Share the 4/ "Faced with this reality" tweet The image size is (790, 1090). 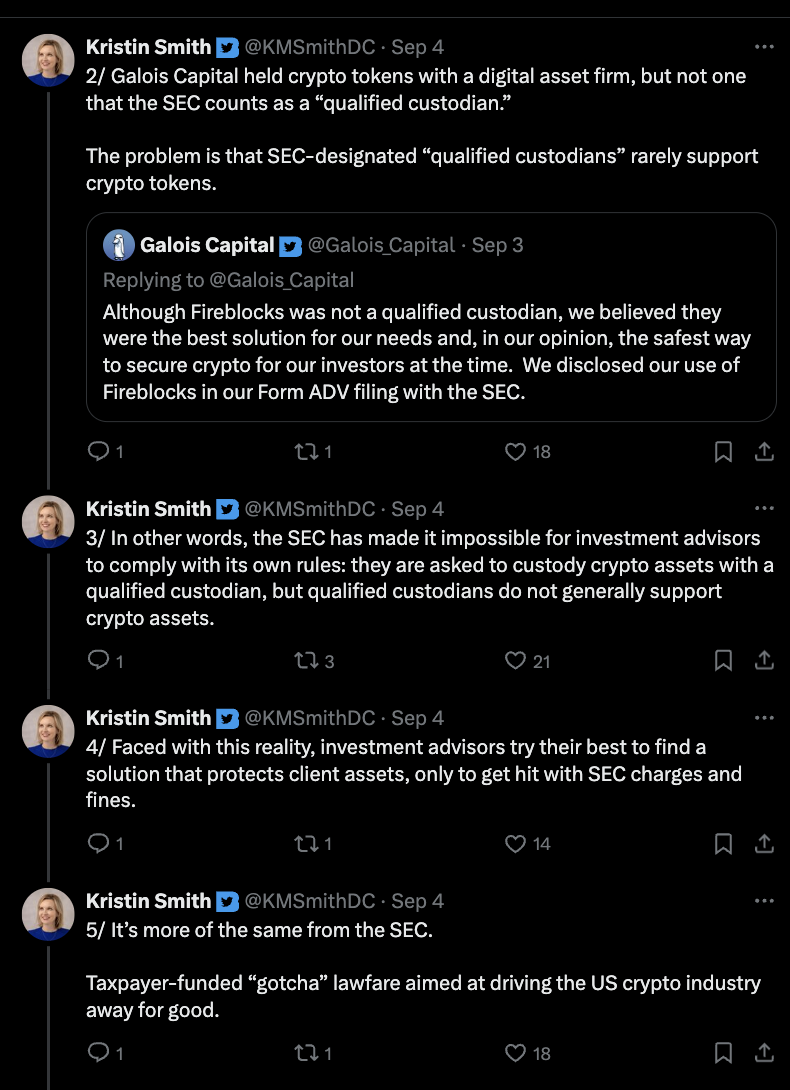tap(763, 843)
